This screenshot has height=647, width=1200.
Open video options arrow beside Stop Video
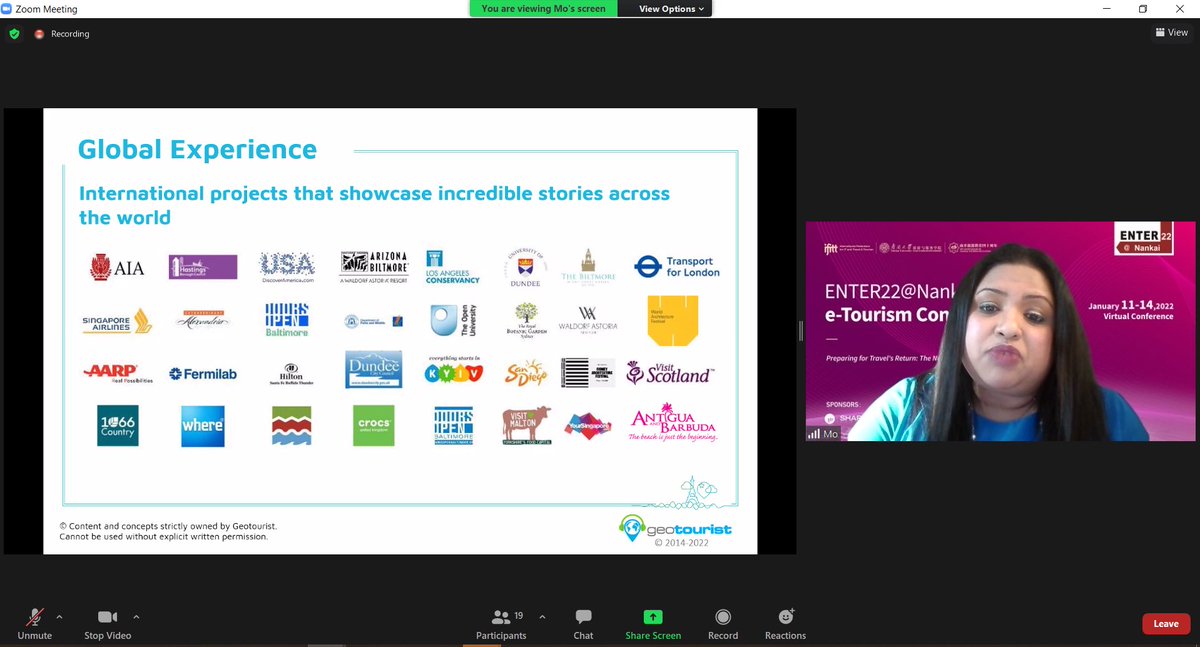click(136, 617)
